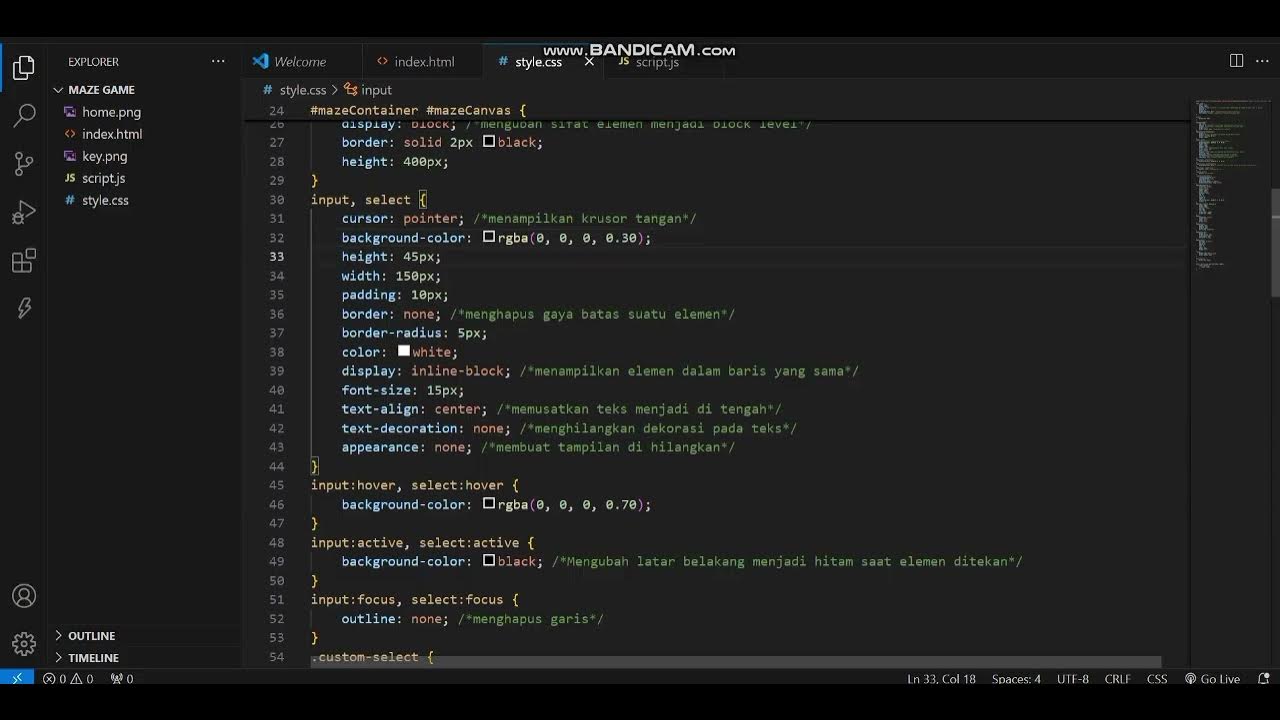Open script.js from the explorer
Image resolution: width=1280 pixels, height=720 pixels.
pyautogui.click(x=103, y=178)
